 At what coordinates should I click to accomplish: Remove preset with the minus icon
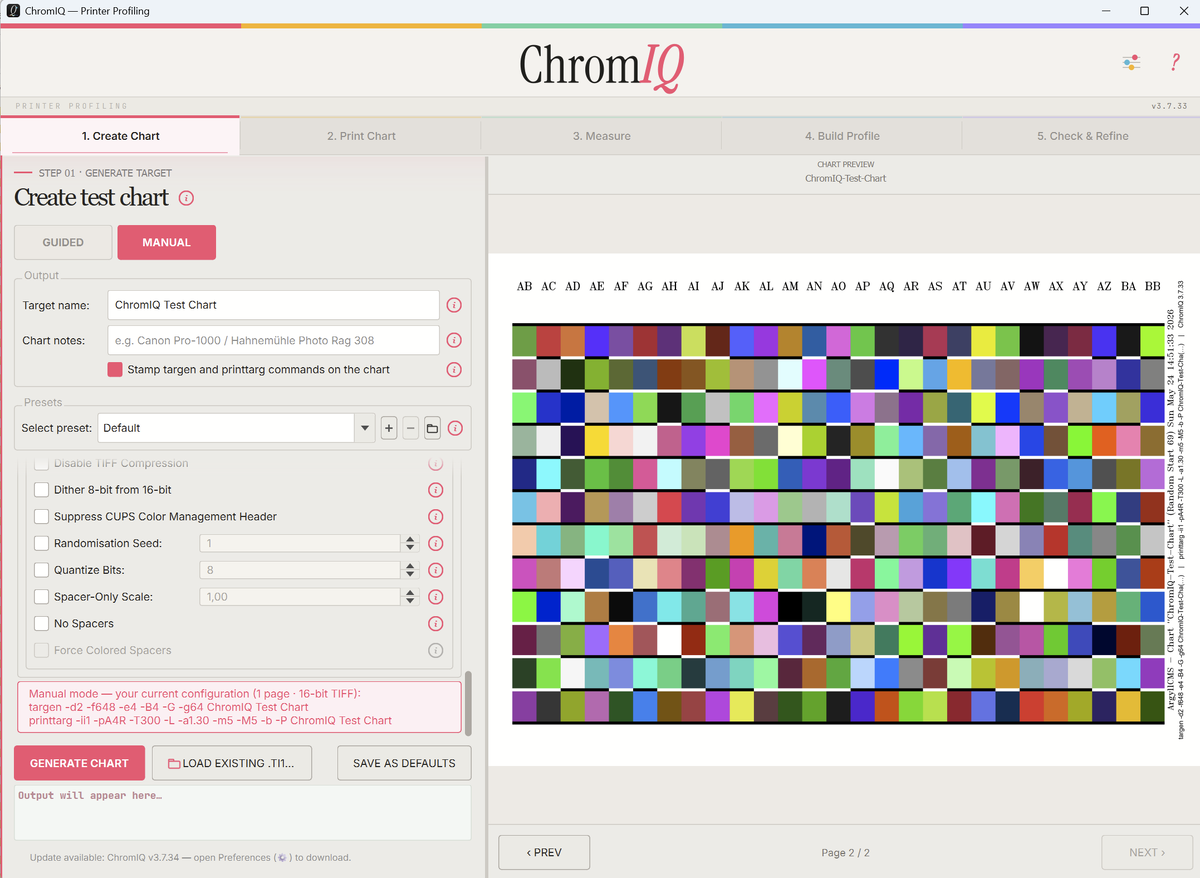pyautogui.click(x=411, y=428)
